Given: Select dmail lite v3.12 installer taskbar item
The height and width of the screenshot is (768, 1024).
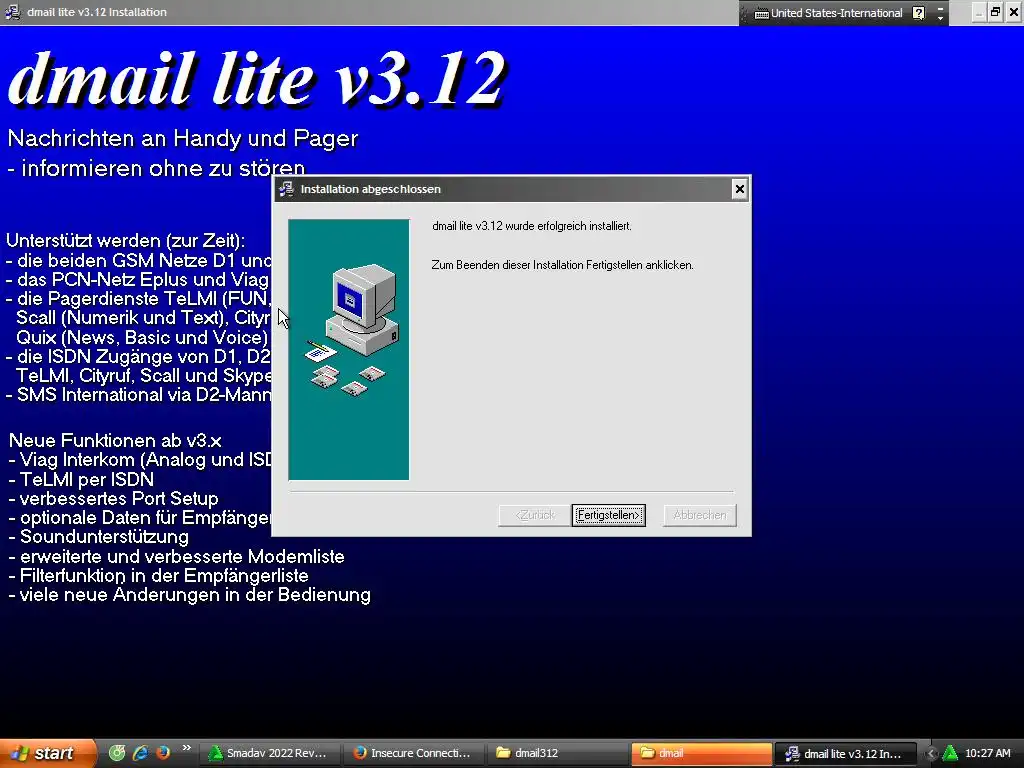Looking at the screenshot, I should click(x=846, y=753).
